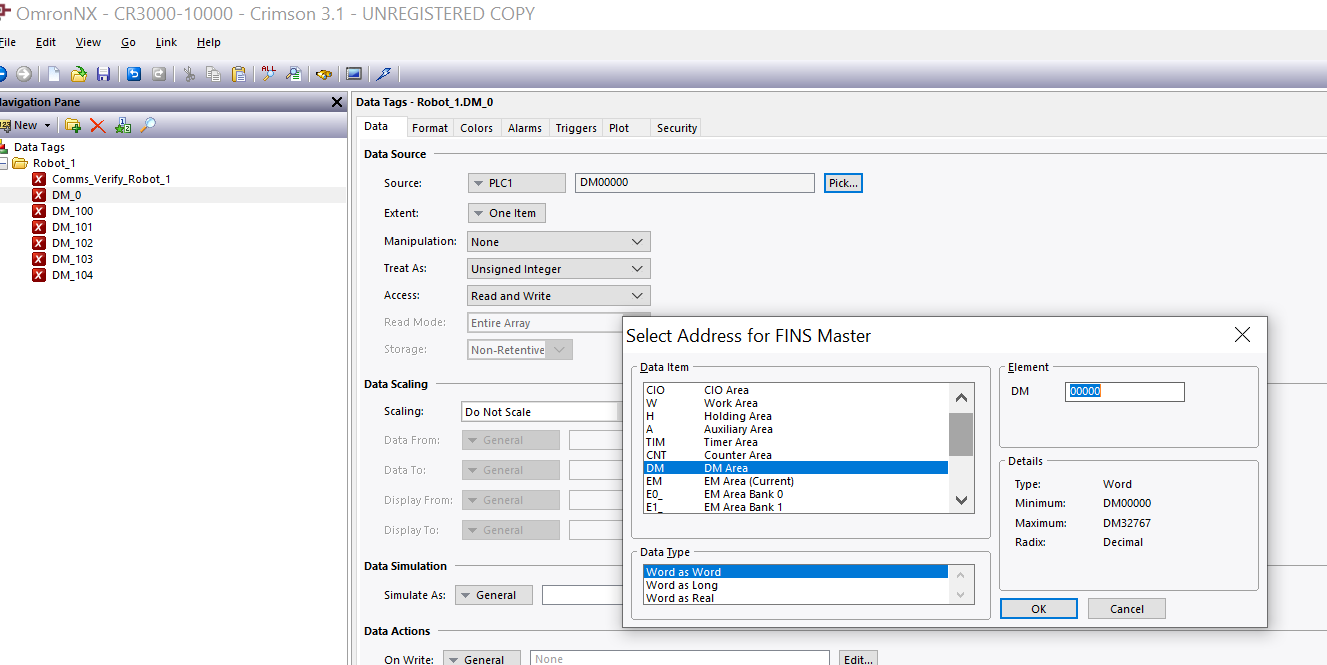Copy with the toolbar copy icon
Viewport: 1327px width, 665px height.
pos(213,74)
